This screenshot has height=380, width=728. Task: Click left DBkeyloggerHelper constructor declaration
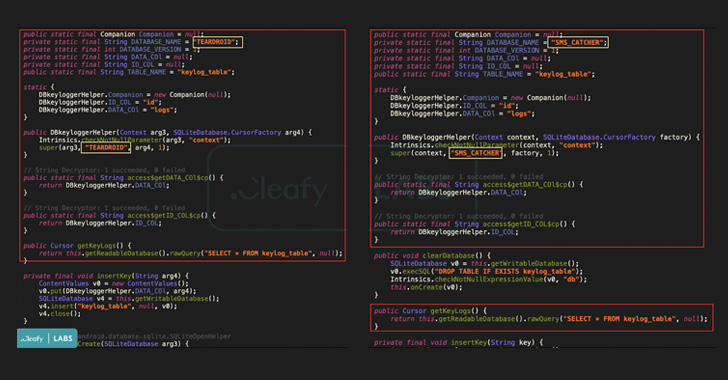(x=168, y=132)
